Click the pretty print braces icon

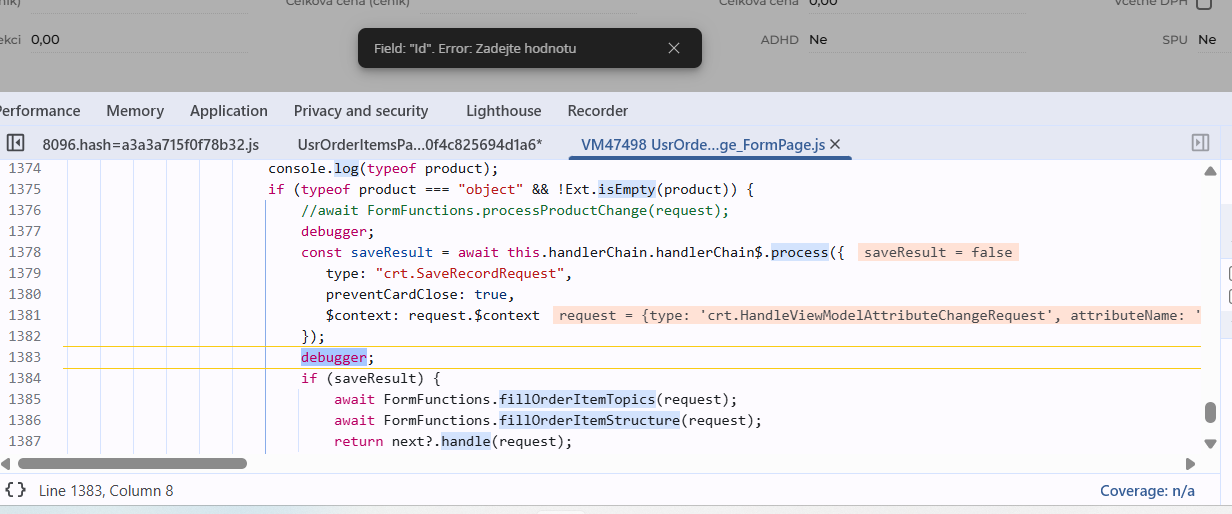(15, 490)
